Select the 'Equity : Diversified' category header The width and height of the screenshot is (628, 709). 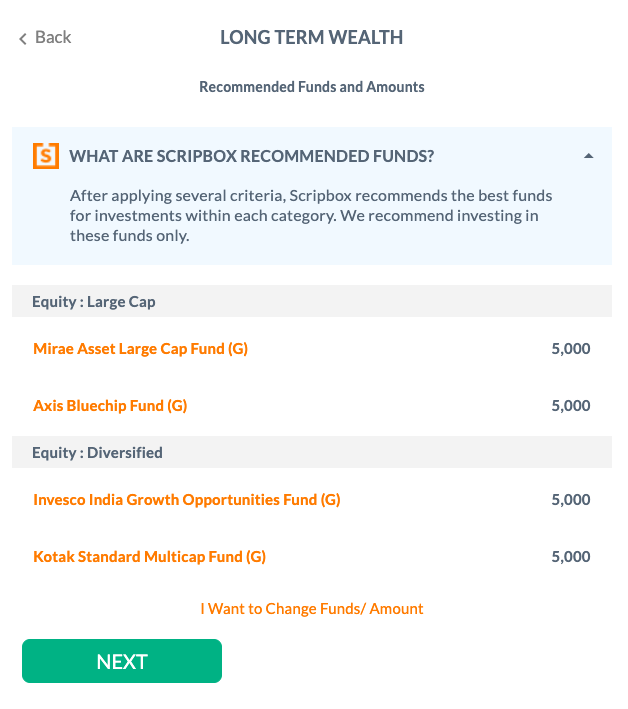pyautogui.click(x=97, y=452)
